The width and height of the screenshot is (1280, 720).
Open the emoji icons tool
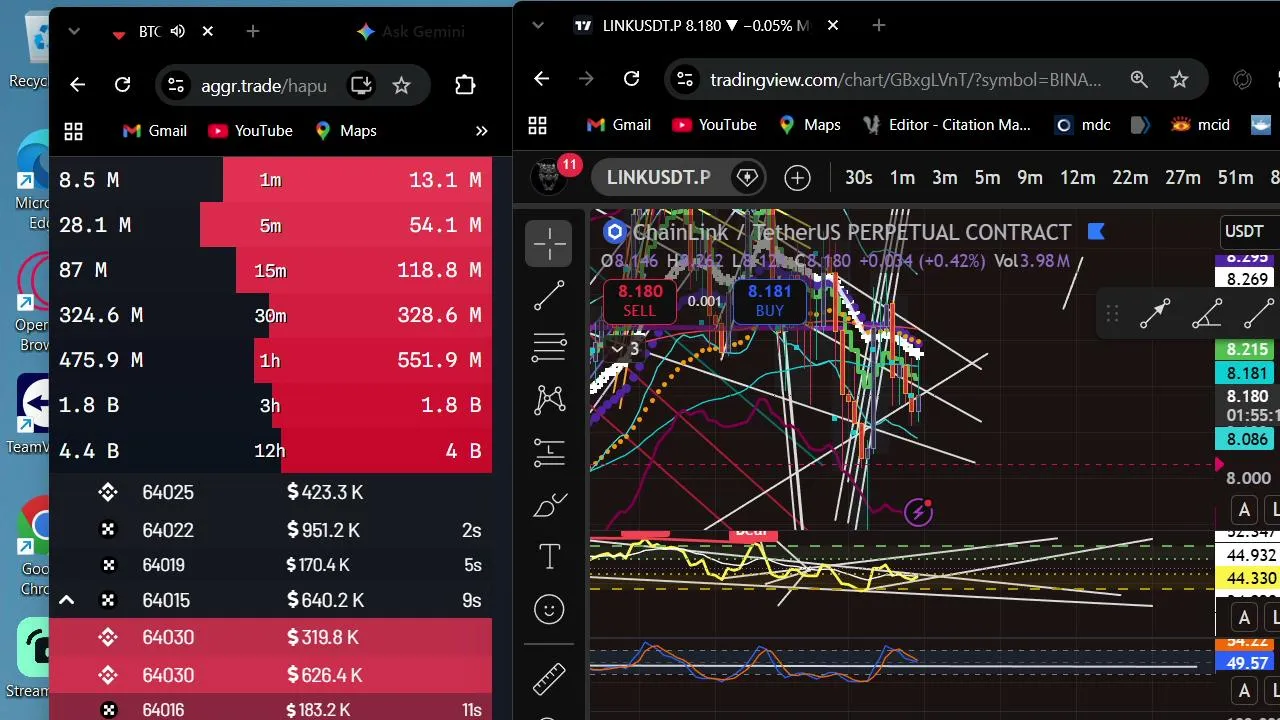click(549, 609)
